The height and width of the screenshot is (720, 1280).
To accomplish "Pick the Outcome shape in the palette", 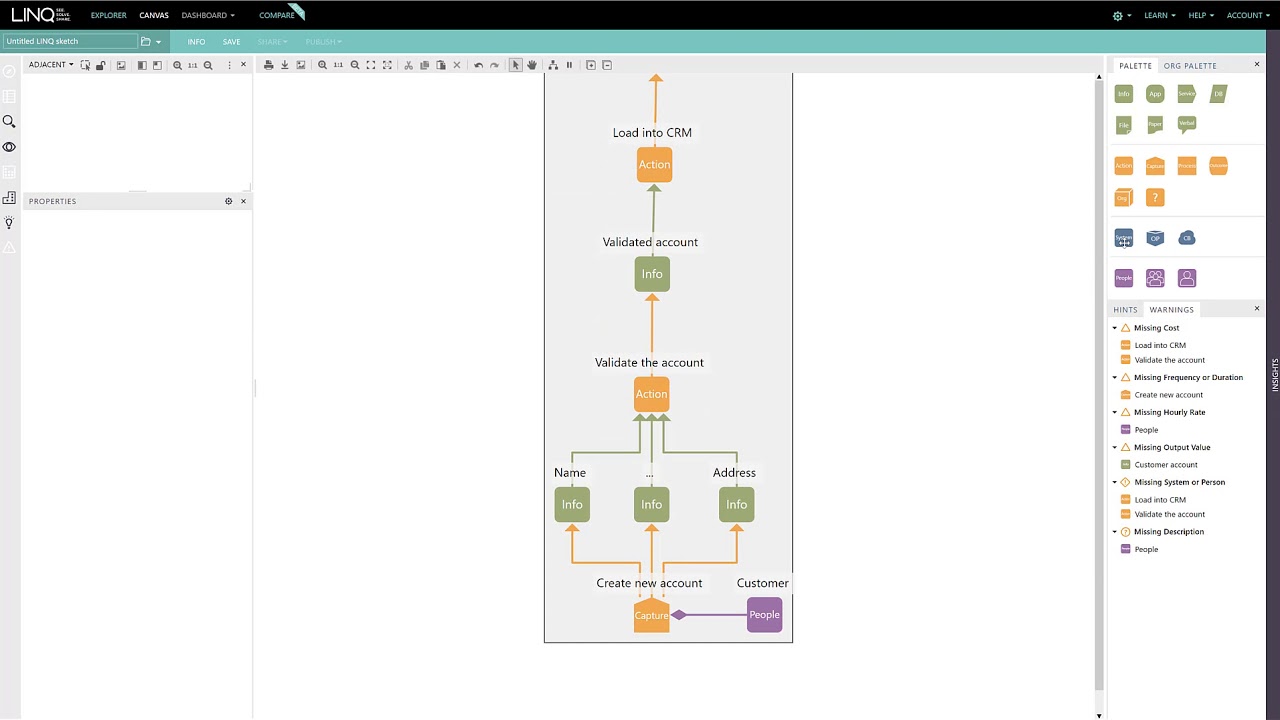I will [1218, 166].
